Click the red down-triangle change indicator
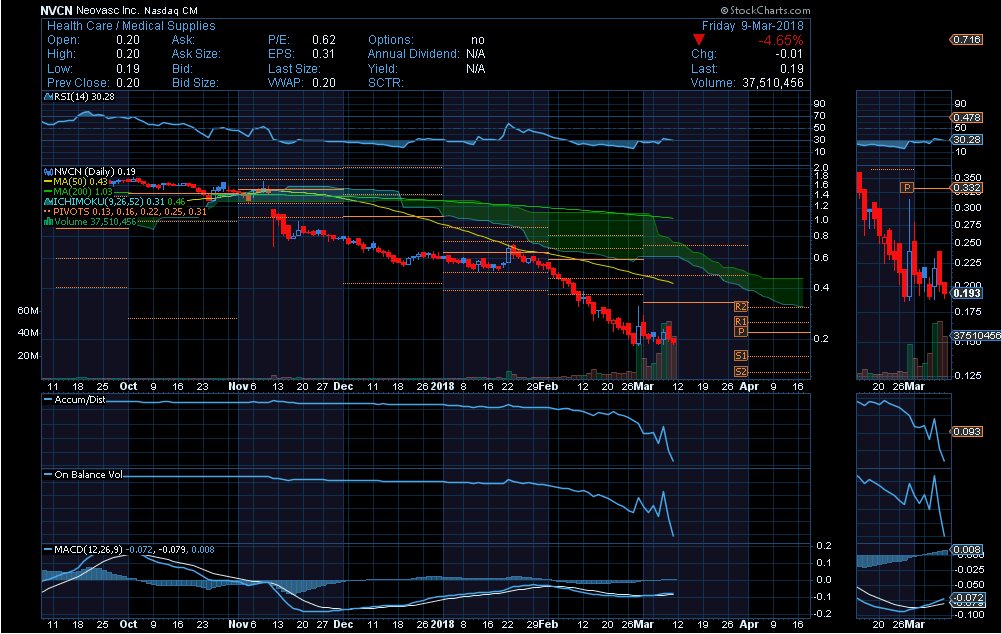 pyautogui.click(x=699, y=40)
